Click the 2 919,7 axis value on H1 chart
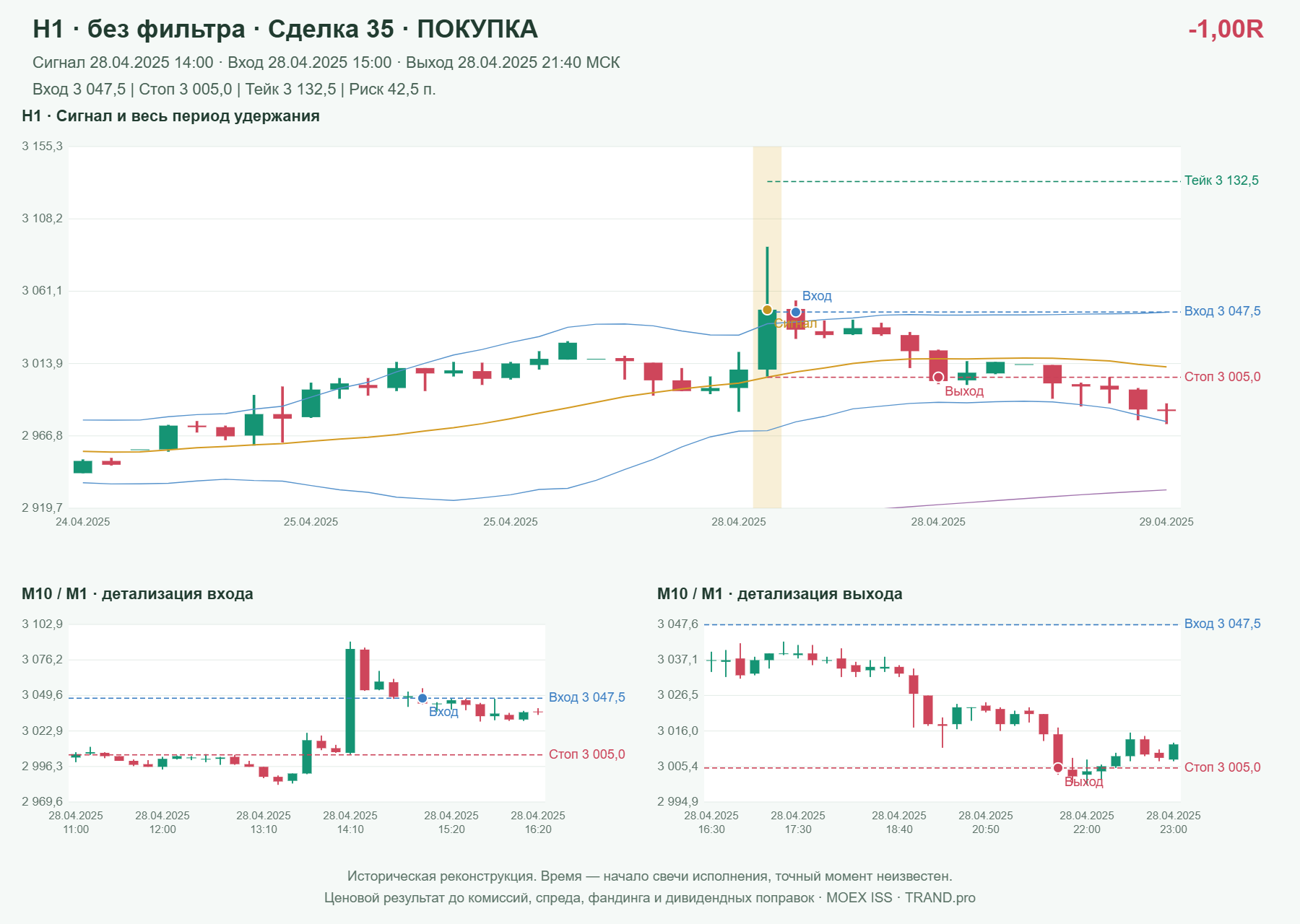 point(42,508)
